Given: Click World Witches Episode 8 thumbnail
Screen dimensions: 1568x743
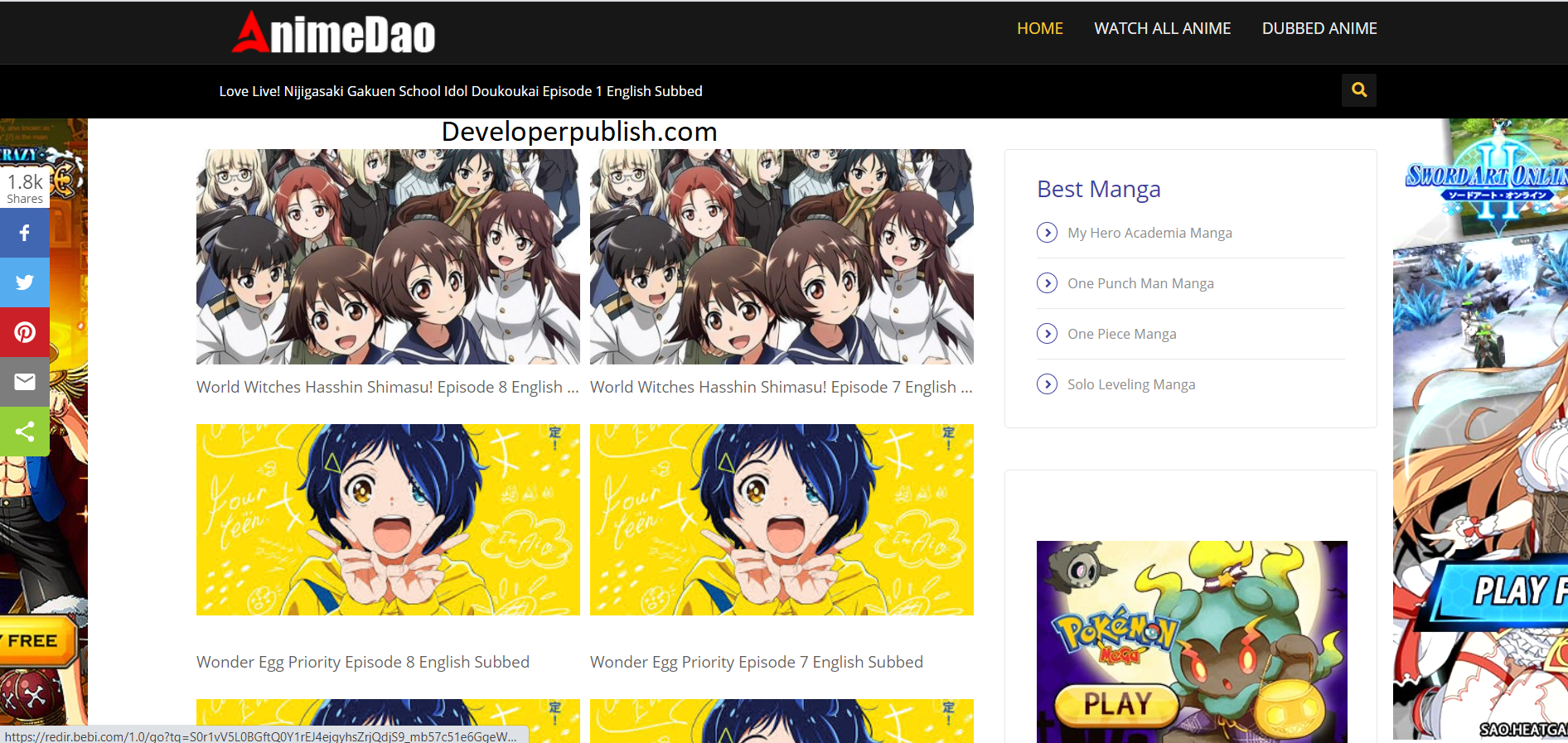Looking at the screenshot, I should 388,257.
